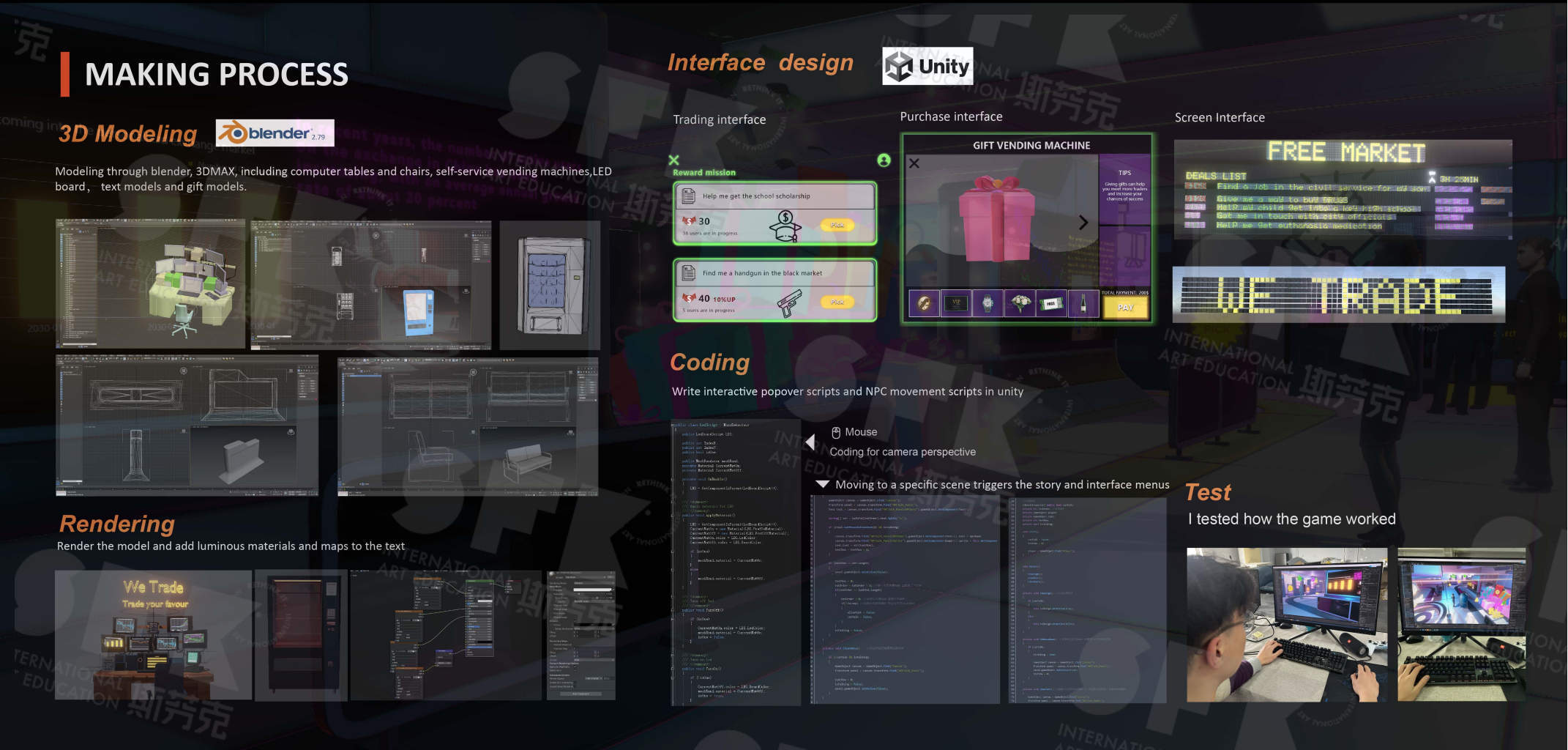Click the '3H 25MIN' countdown text

tap(1459, 179)
